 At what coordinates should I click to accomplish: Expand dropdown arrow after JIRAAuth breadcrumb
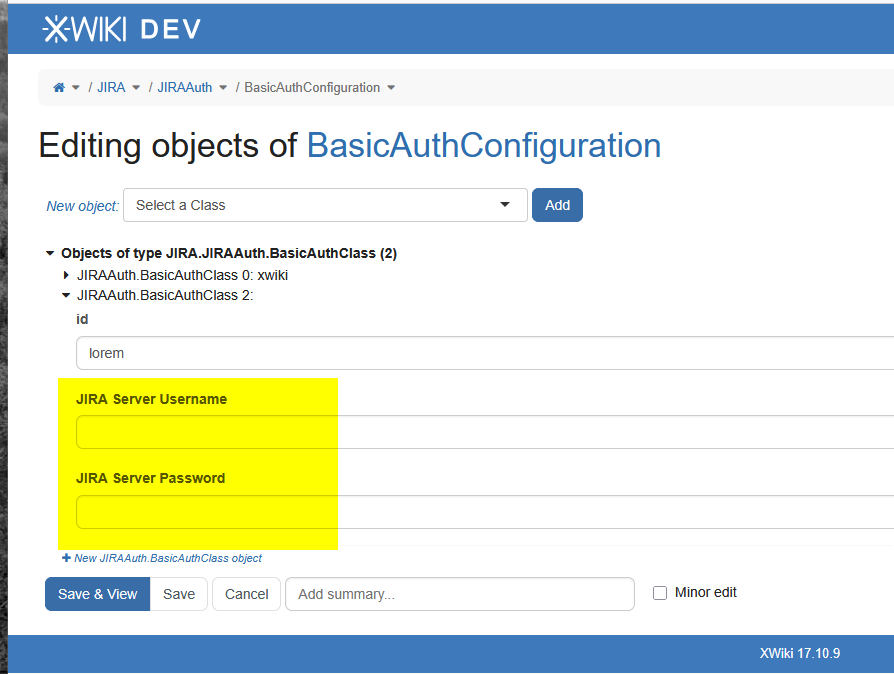224,88
